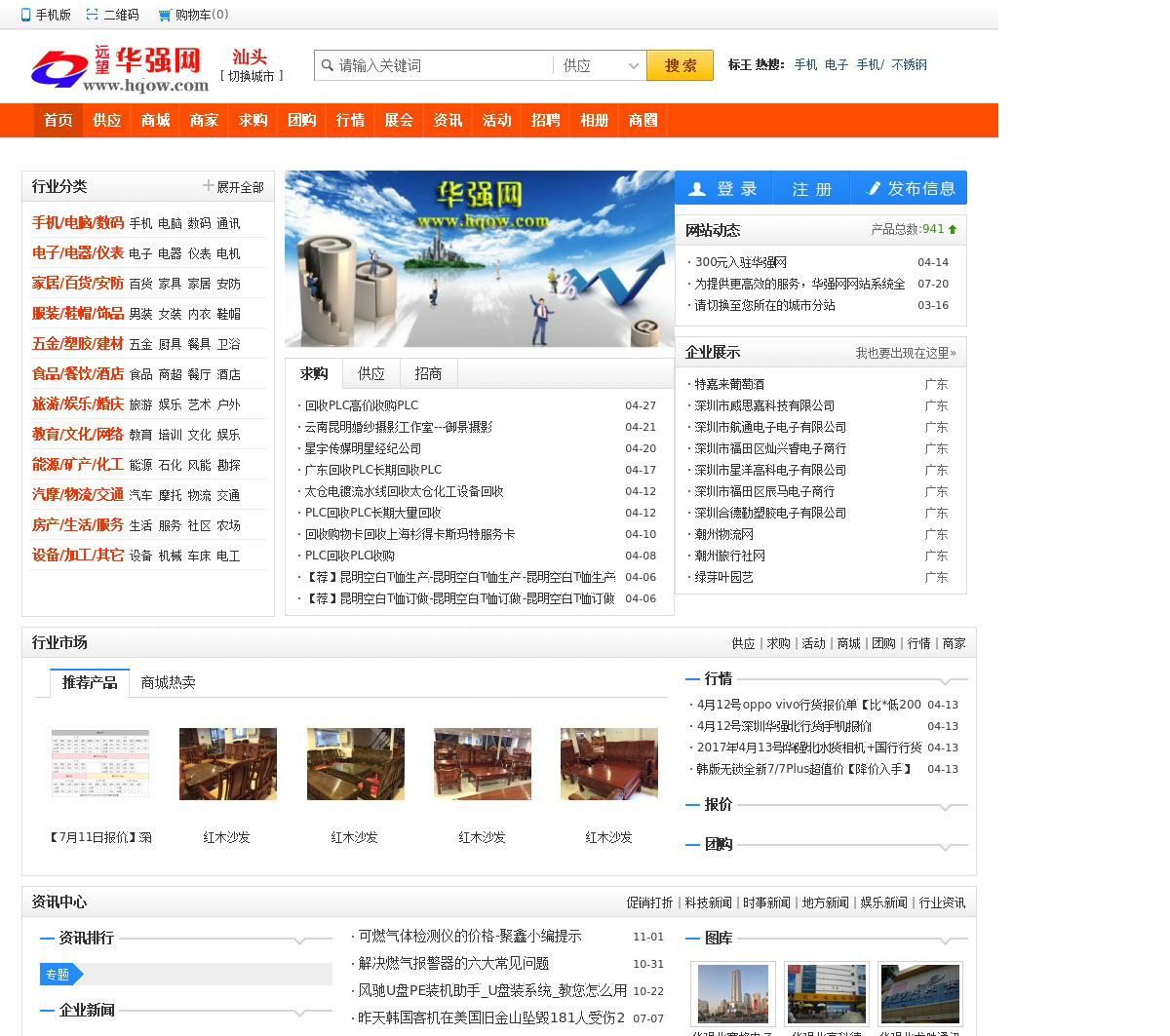
Task: Select the 推荐产品 tab
Action: coord(90,683)
